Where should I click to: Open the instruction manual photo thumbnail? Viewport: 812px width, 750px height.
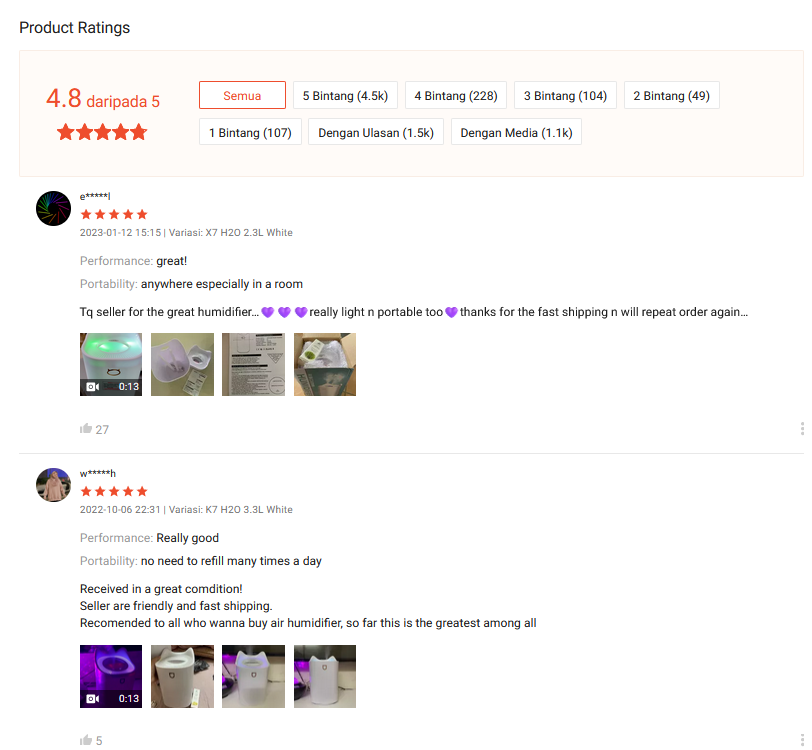click(x=253, y=364)
